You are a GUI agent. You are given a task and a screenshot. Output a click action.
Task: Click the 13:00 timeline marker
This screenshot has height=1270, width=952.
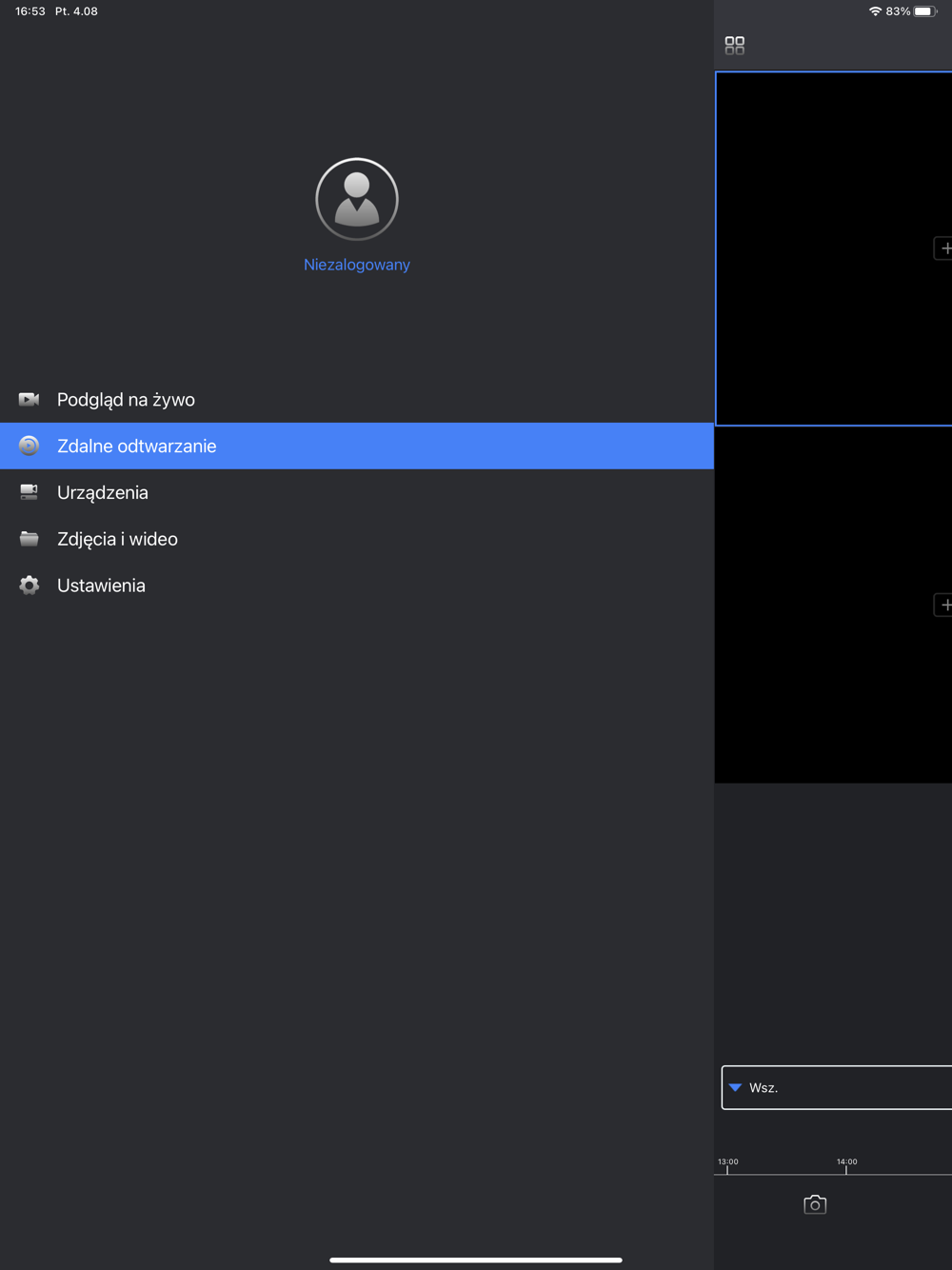tap(728, 1161)
